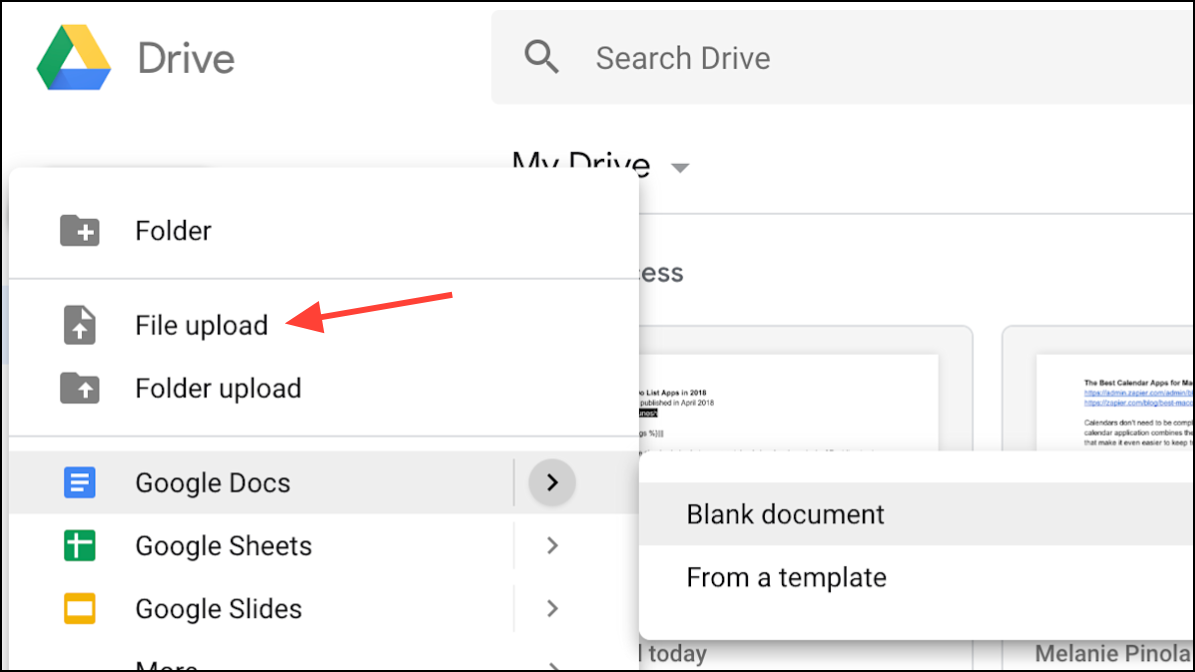Click the new Folder icon
Image resolution: width=1195 pixels, height=672 pixels.
tap(80, 230)
